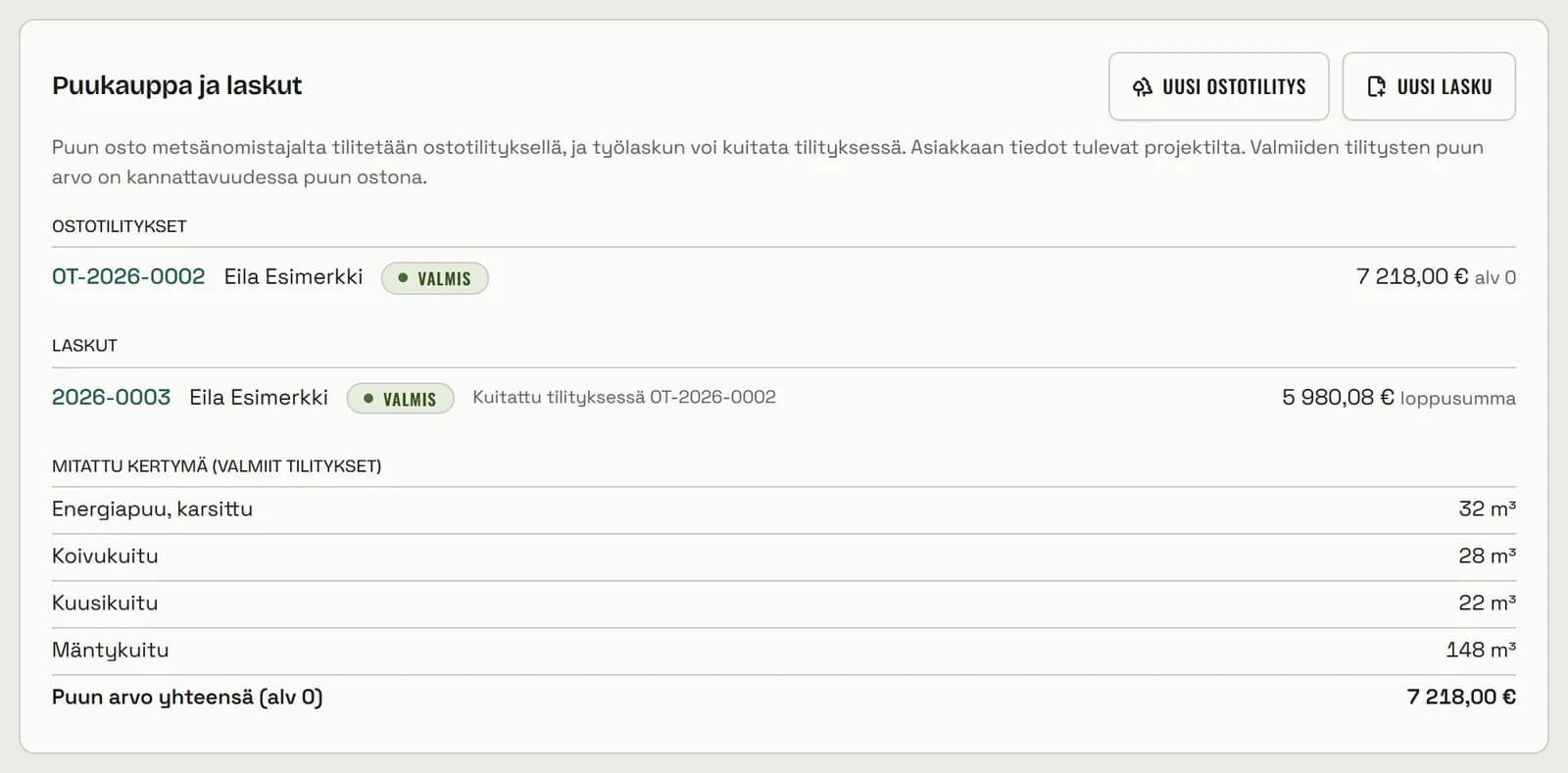Click settlement amount 7 218,00 € alv 0
The width and height of the screenshot is (1568, 773).
1436,276
